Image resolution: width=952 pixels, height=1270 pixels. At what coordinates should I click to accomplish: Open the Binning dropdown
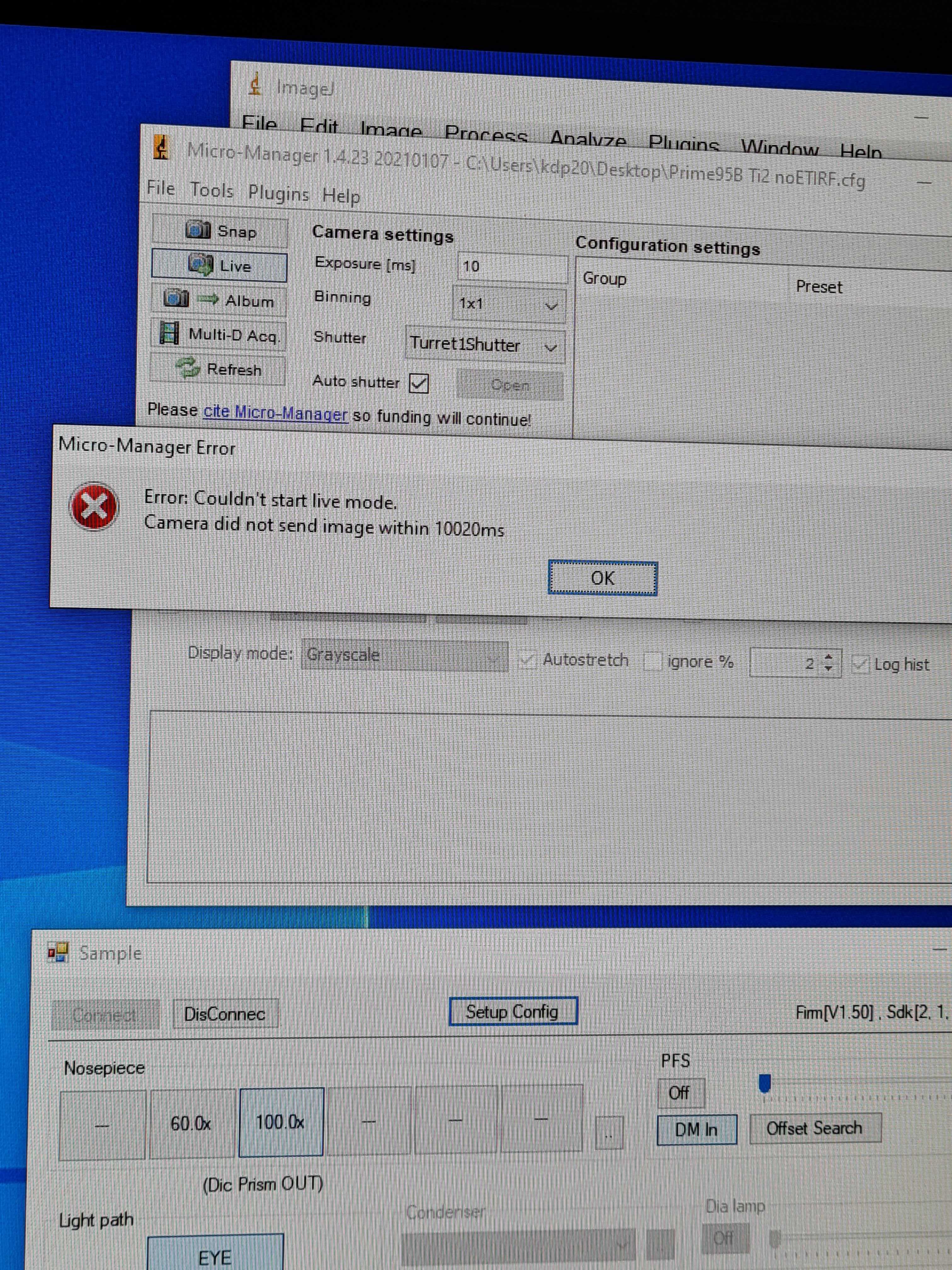508,304
